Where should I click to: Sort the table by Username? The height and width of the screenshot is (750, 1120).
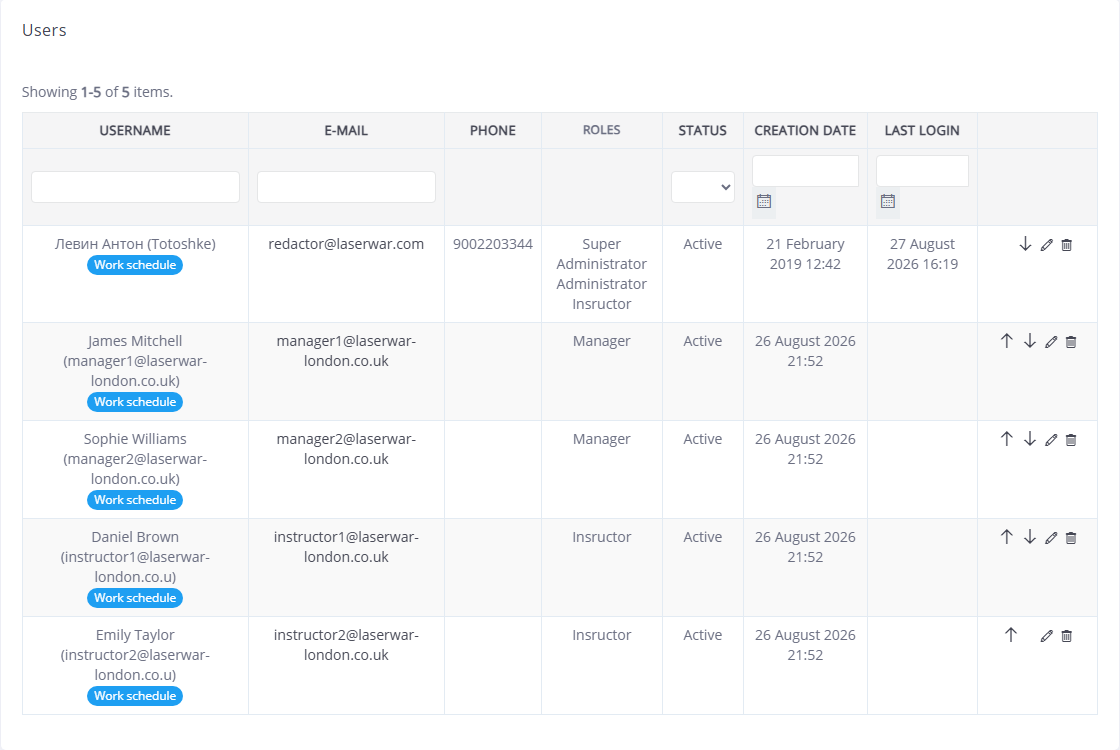[135, 131]
